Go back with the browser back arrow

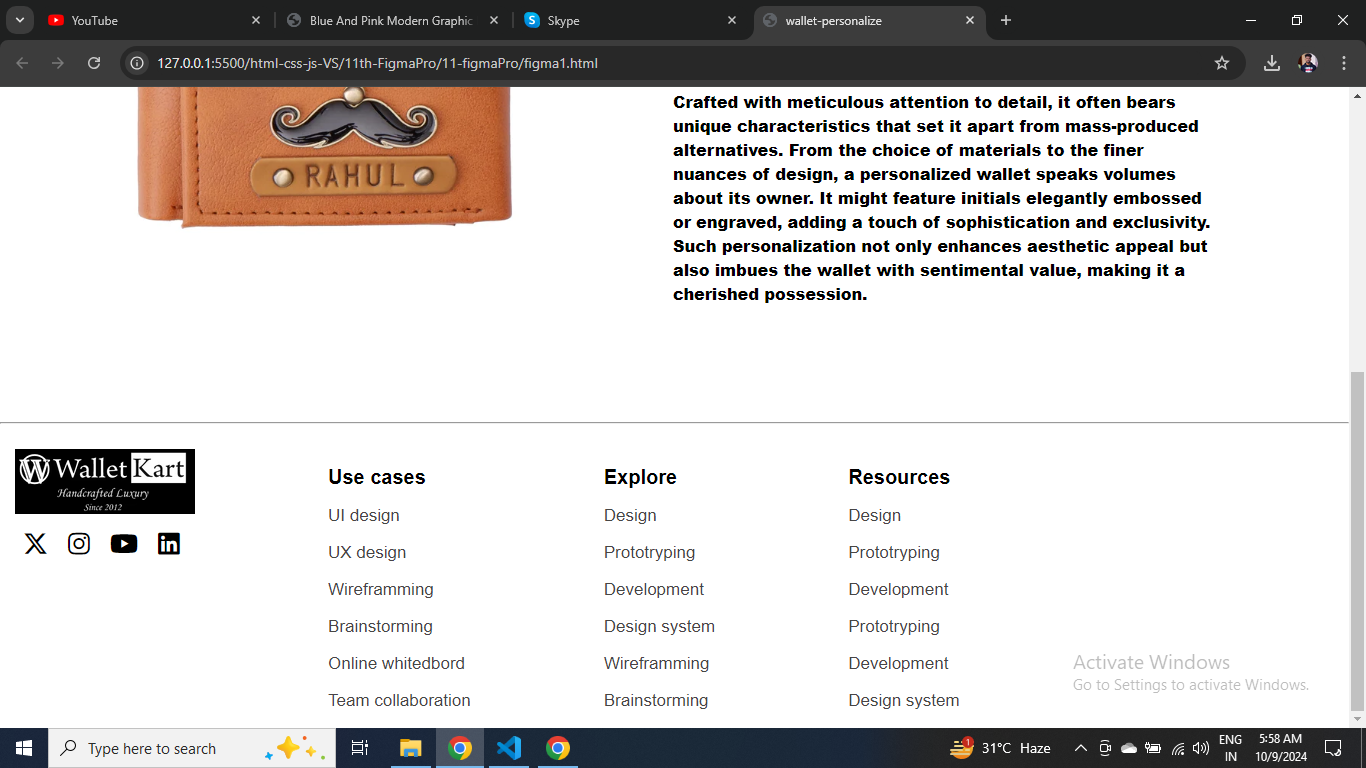pyautogui.click(x=22, y=63)
